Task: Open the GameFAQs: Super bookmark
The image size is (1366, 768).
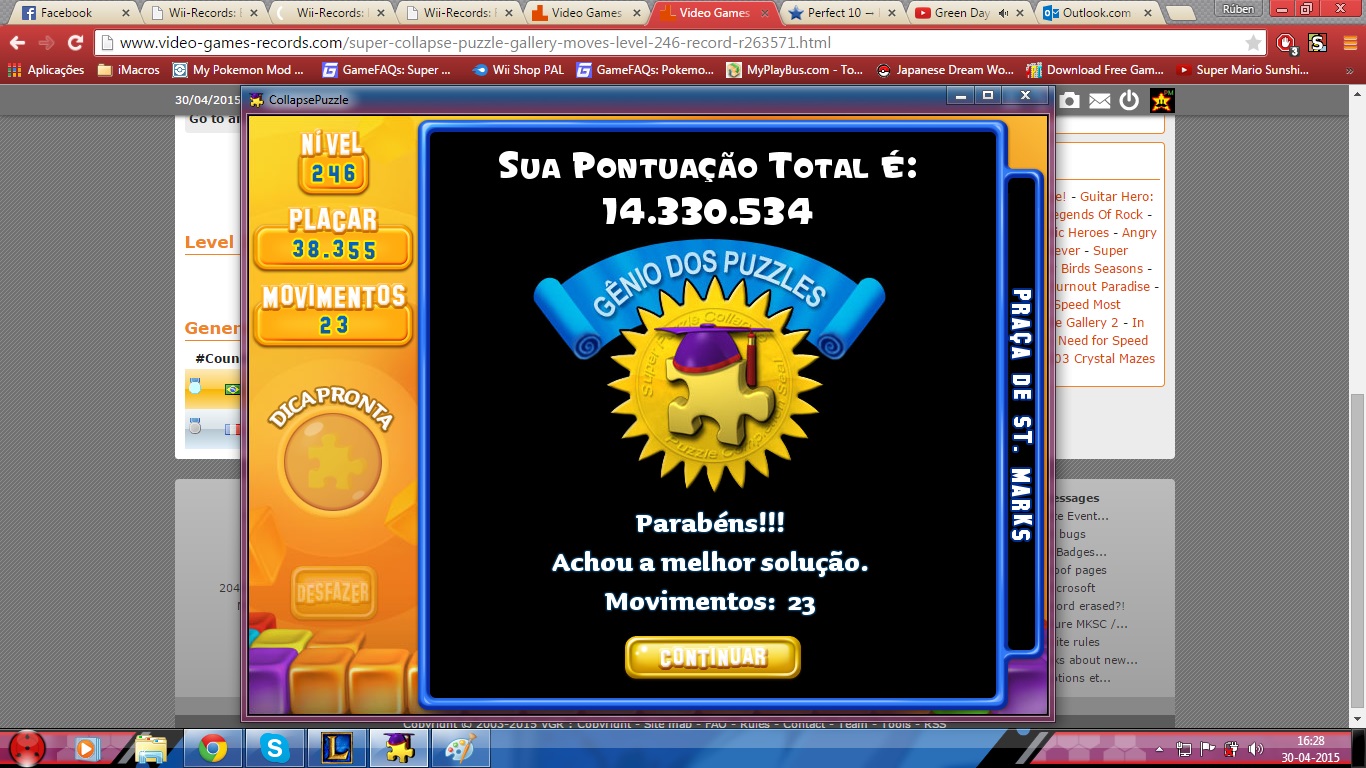Action: [x=386, y=70]
